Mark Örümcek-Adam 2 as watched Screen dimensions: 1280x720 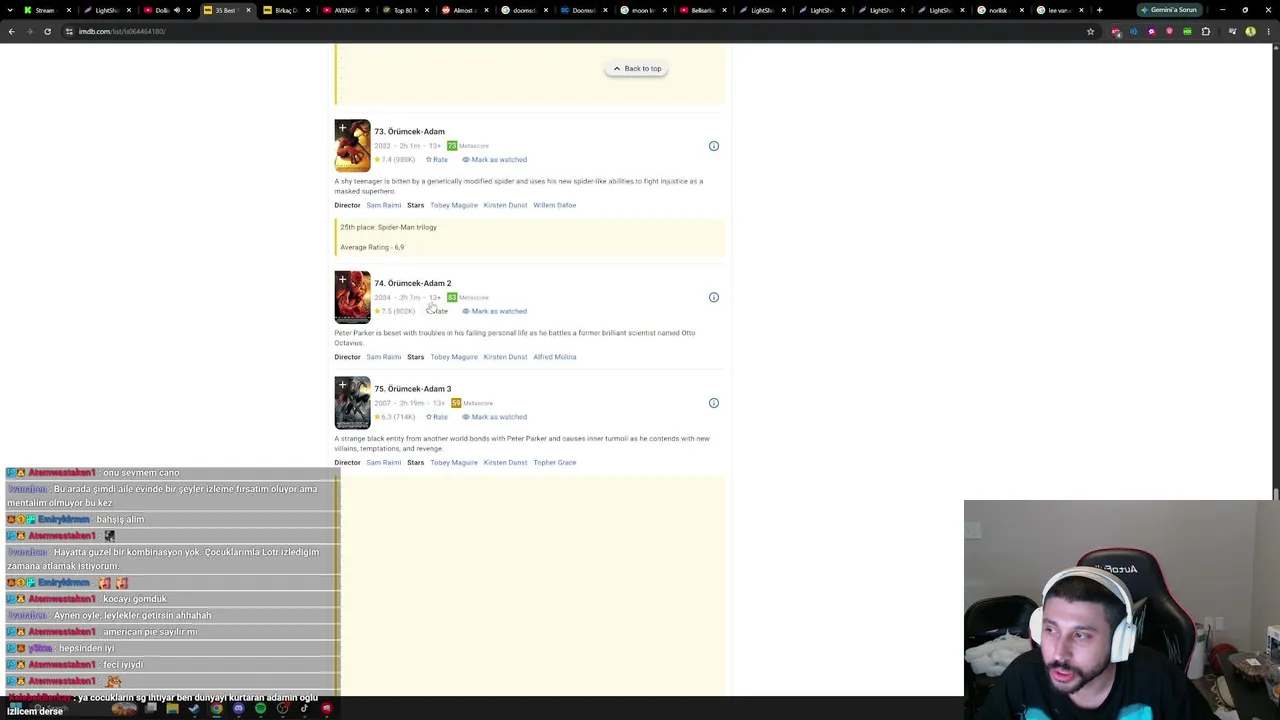pos(494,311)
